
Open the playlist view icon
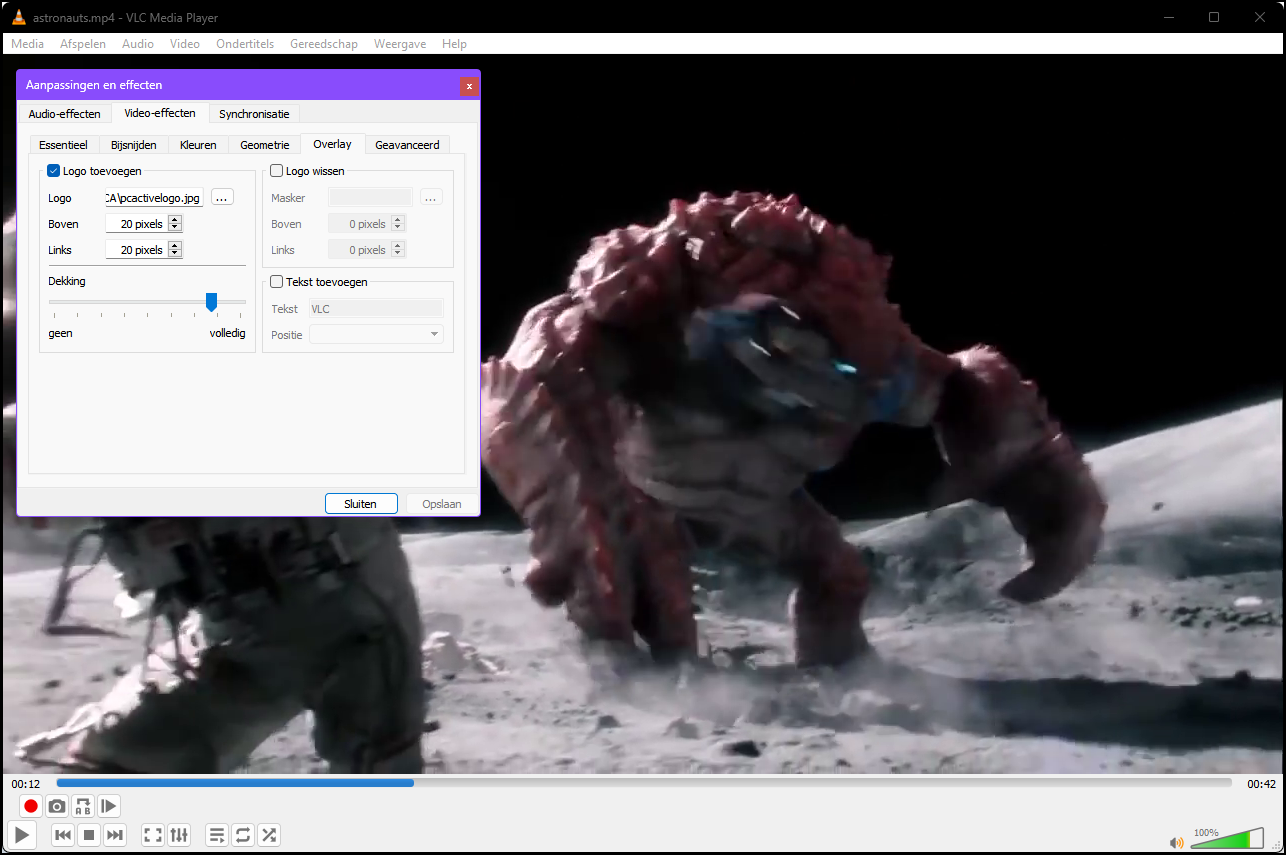click(216, 835)
